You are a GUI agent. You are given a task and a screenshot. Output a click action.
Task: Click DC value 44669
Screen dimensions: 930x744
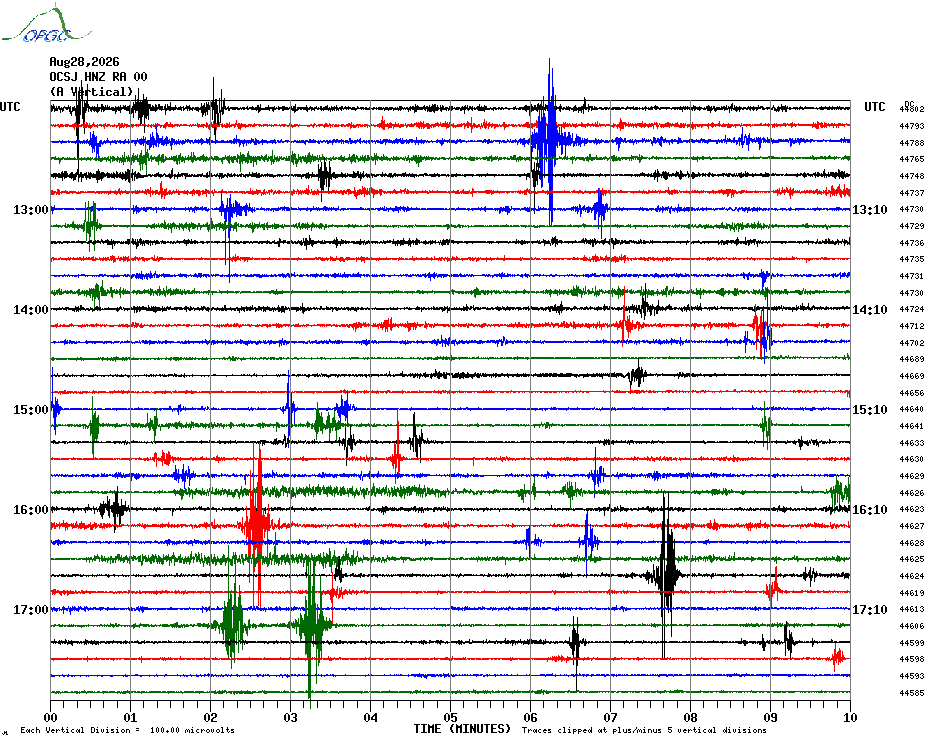pyautogui.click(x=912, y=377)
